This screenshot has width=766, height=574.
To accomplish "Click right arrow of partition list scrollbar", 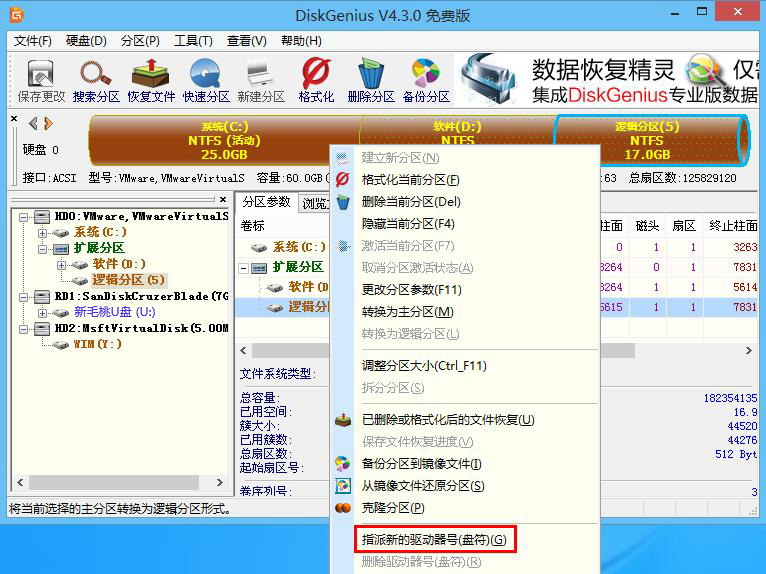I will 749,350.
